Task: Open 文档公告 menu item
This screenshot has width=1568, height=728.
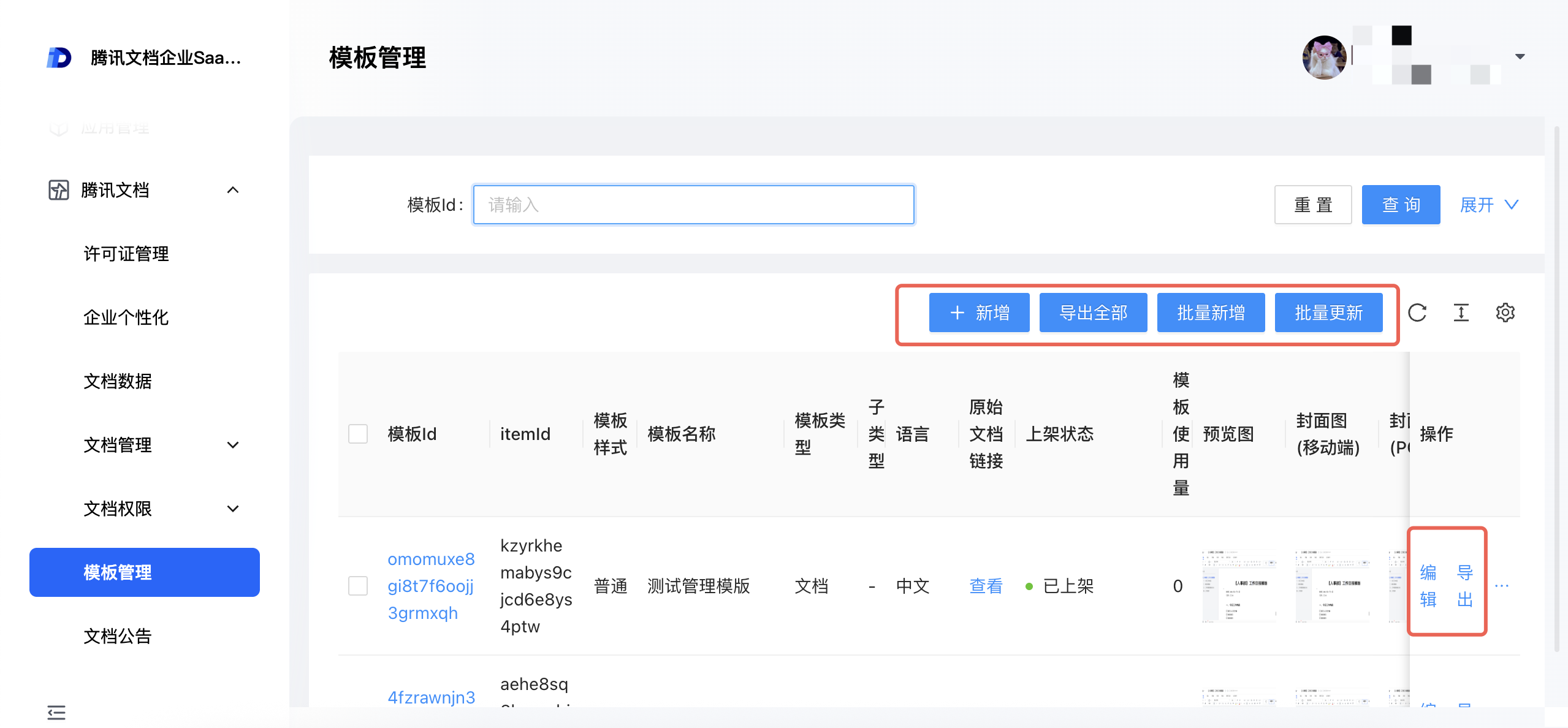Action: pos(118,636)
